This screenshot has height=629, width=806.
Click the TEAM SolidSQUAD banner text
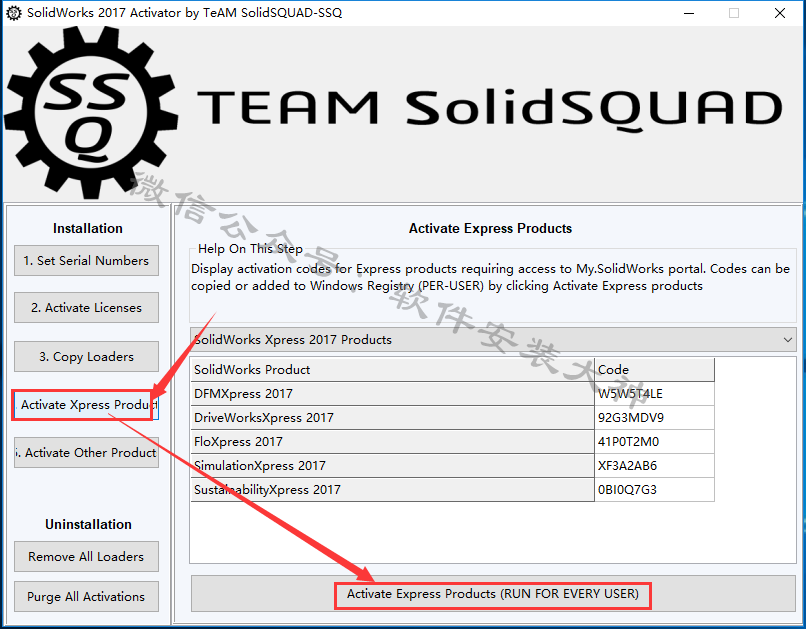(489, 108)
